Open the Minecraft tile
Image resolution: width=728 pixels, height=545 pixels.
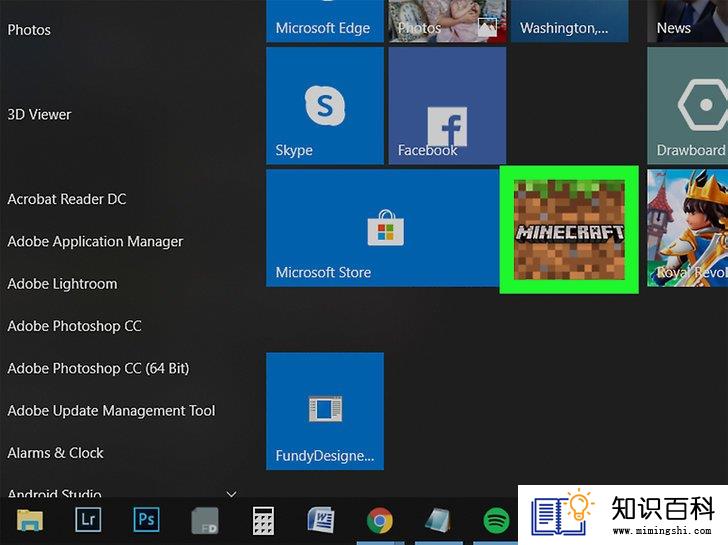569,230
